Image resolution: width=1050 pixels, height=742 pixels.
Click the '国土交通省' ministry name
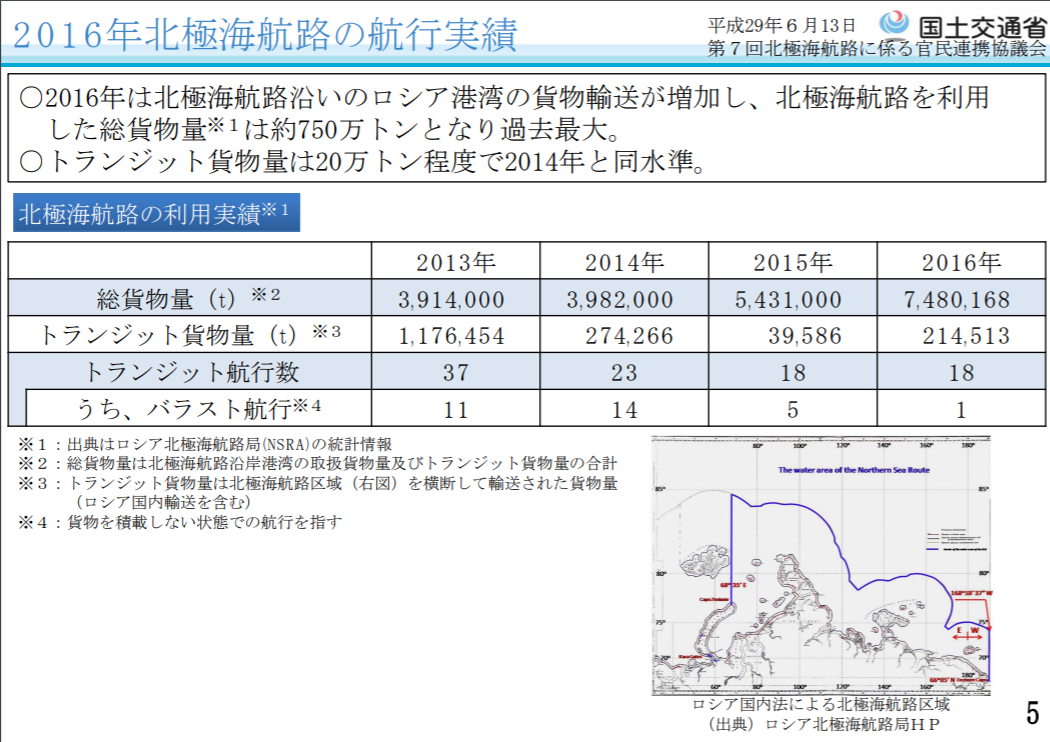tap(982, 26)
